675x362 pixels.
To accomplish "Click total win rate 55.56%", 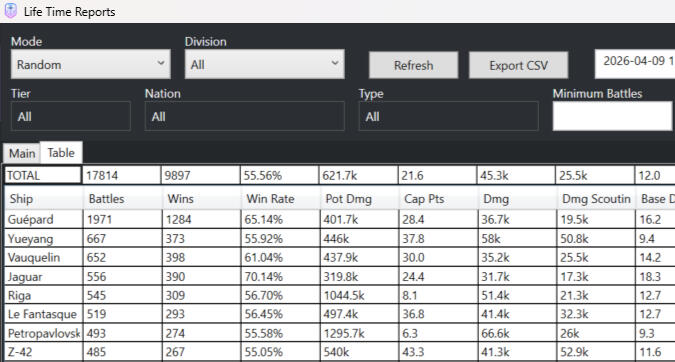I will [x=279, y=175].
